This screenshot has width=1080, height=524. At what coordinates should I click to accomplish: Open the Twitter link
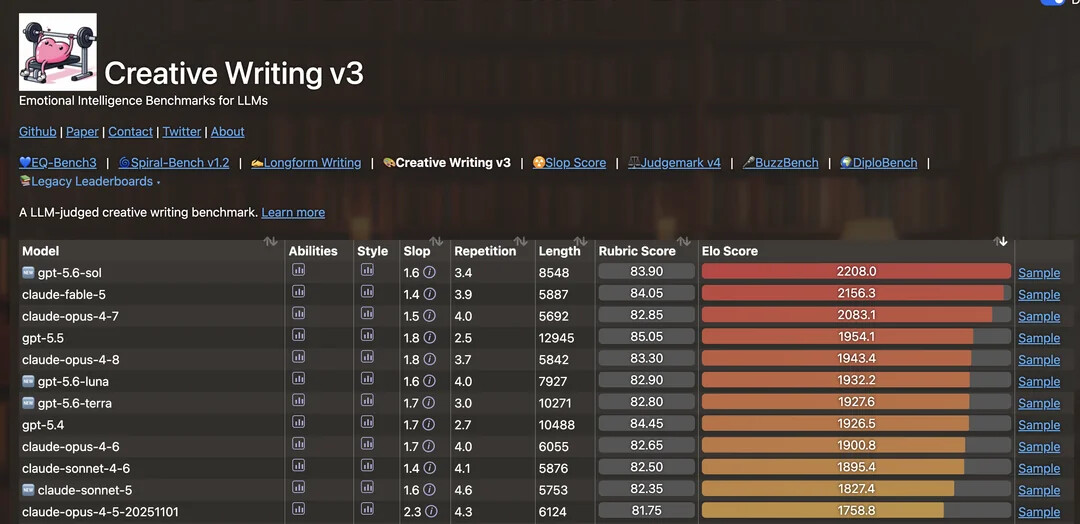(x=182, y=132)
